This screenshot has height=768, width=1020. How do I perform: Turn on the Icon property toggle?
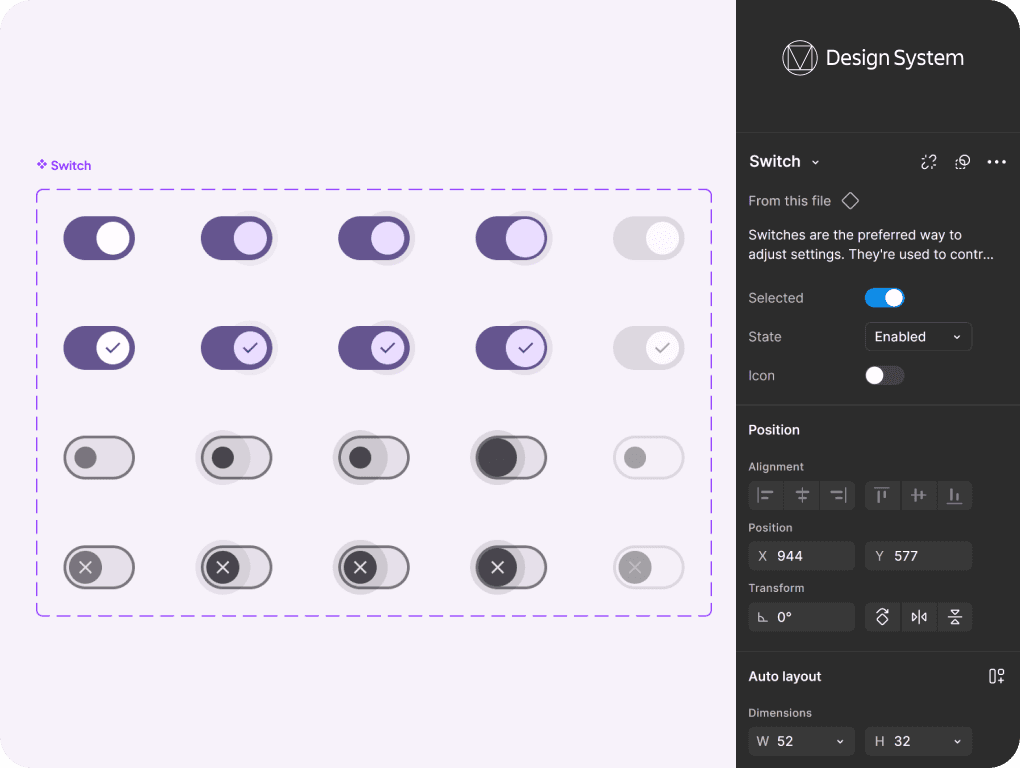click(x=885, y=375)
